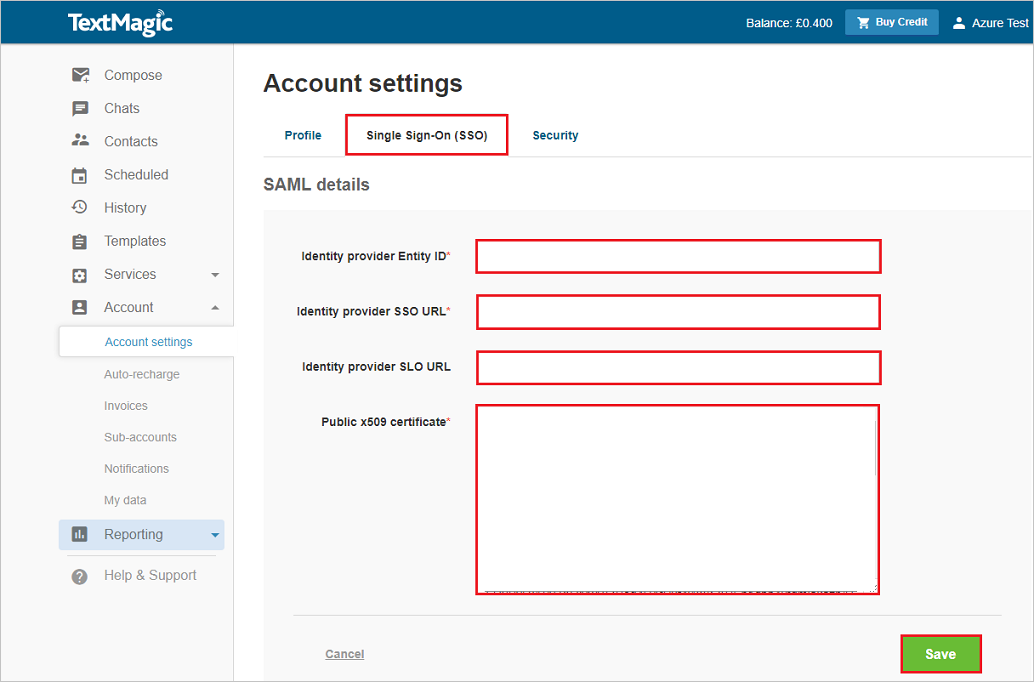Click the Reporting chart icon
Image resolution: width=1034 pixels, height=682 pixels.
click(80, 534)
